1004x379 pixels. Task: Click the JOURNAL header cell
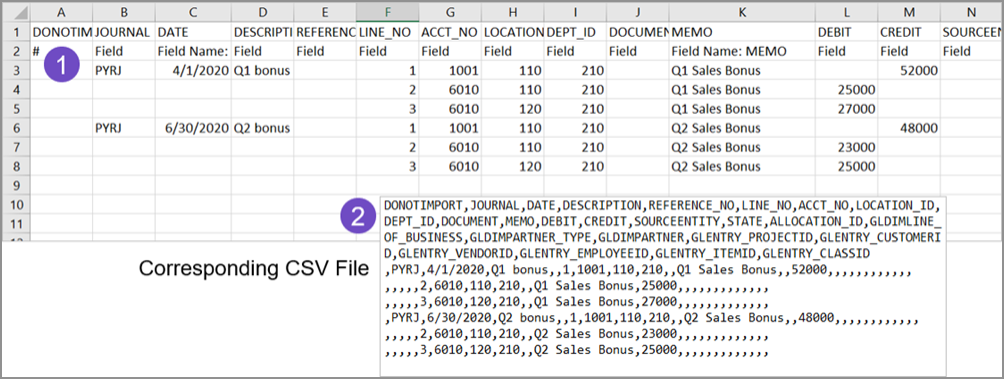124,31
